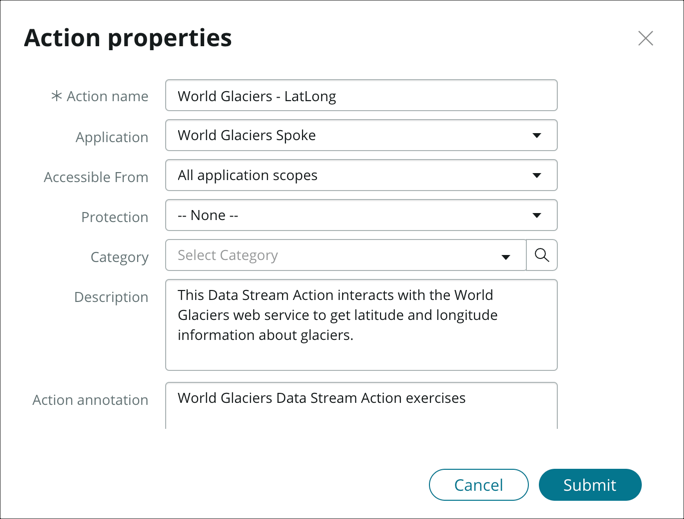
Task: Click the Application field label
Action: point(112,137)
